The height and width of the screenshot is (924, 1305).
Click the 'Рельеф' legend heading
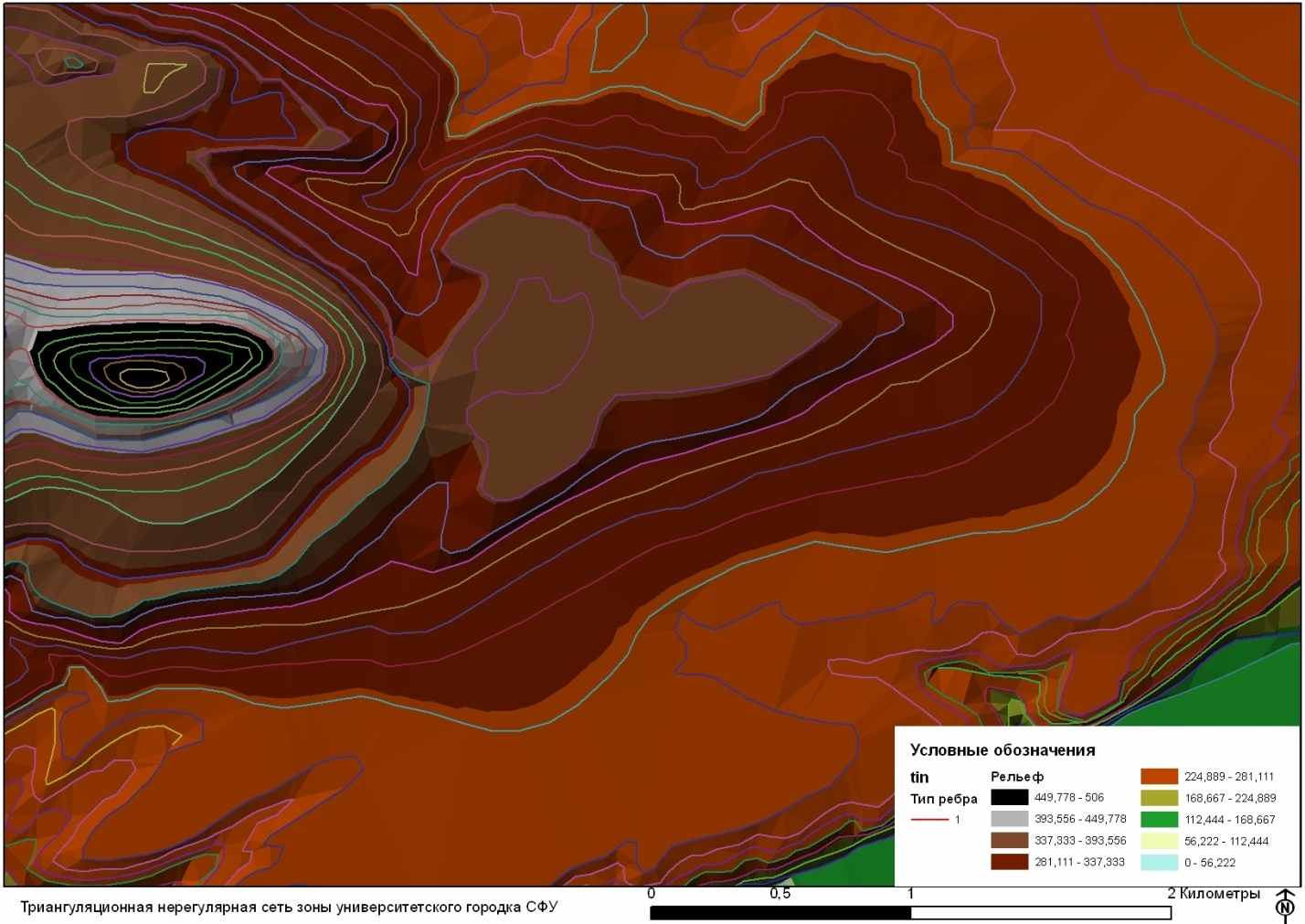point(1017,777)
